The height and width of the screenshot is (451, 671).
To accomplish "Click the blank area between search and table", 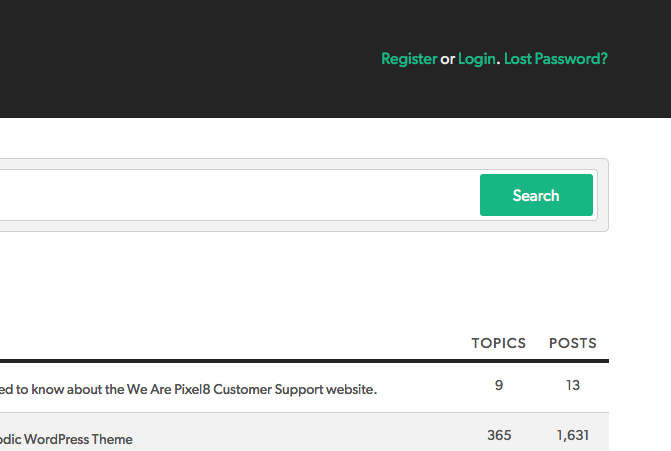I will tap(300, 280).
